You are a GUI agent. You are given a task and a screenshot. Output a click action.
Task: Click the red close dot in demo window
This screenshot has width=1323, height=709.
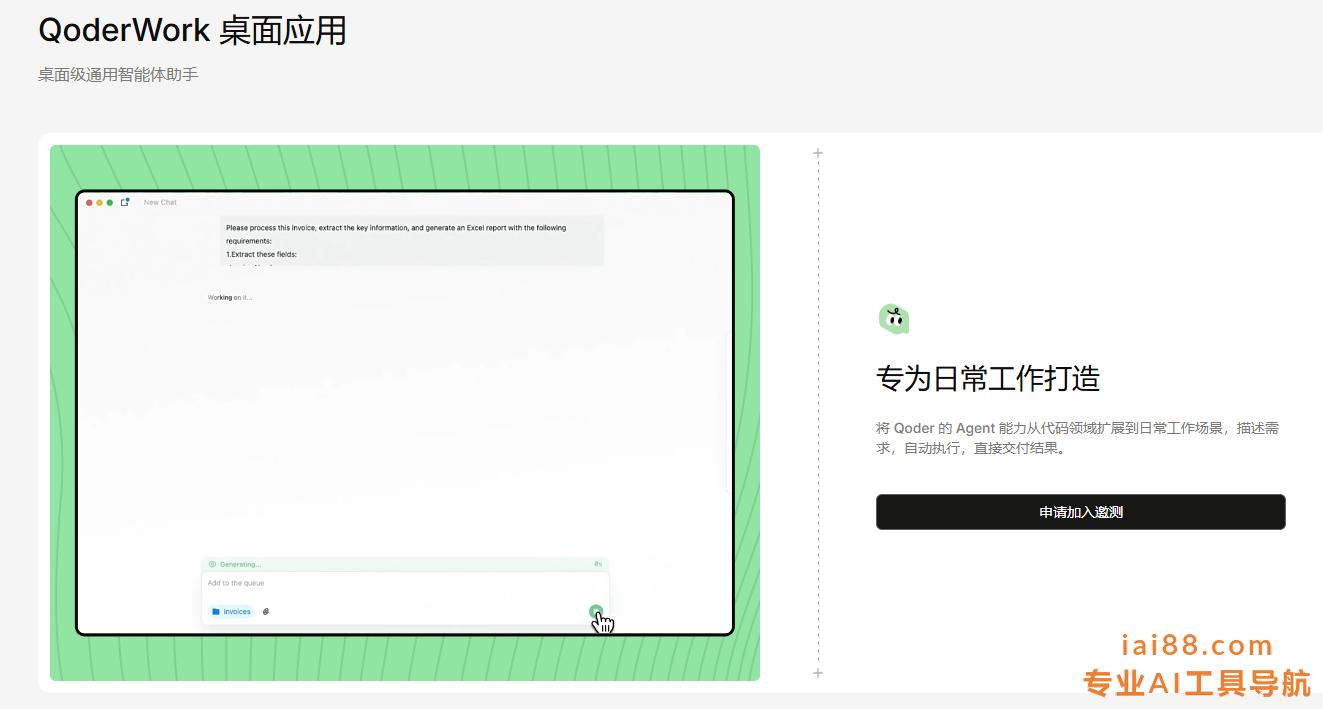coord(89,203)
